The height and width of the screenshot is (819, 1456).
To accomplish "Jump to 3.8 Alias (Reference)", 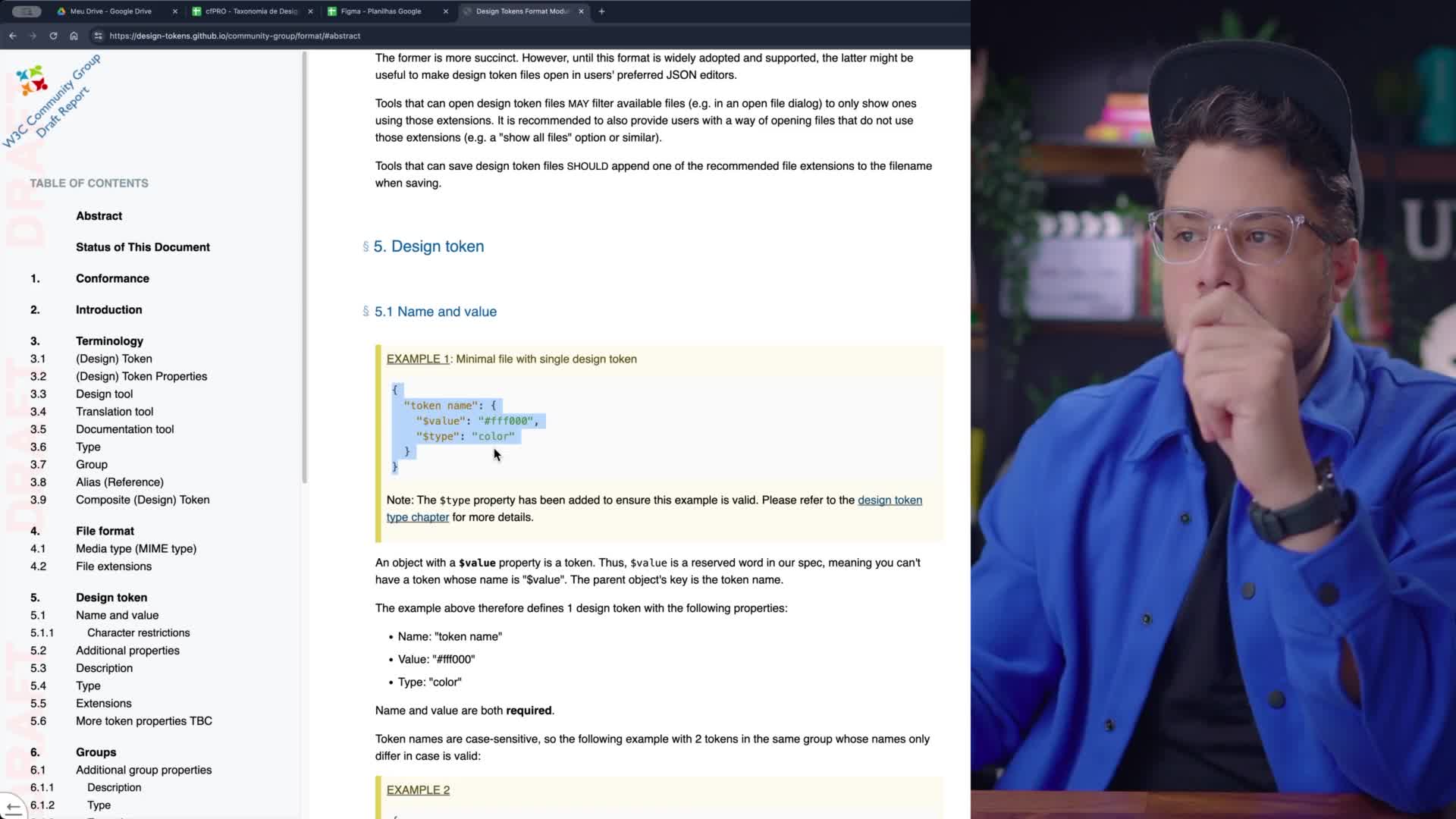I will pyautogui.click(x=120, y=482).
